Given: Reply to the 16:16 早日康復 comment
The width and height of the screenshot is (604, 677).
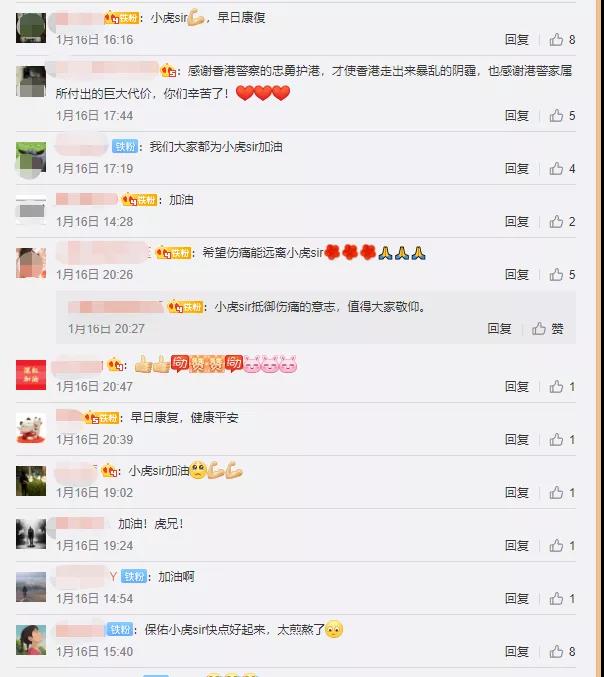Looking at the screenshot, I should point(517,40).
